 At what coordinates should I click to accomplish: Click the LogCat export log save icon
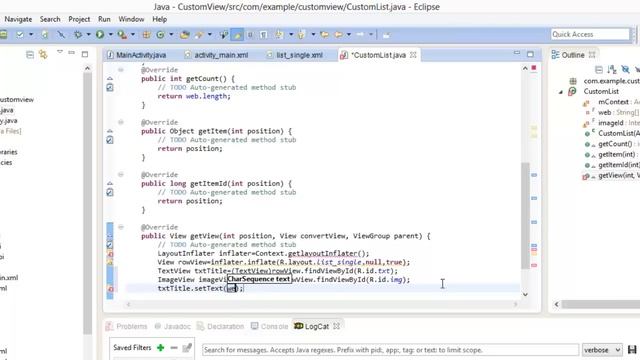point(632,350)
